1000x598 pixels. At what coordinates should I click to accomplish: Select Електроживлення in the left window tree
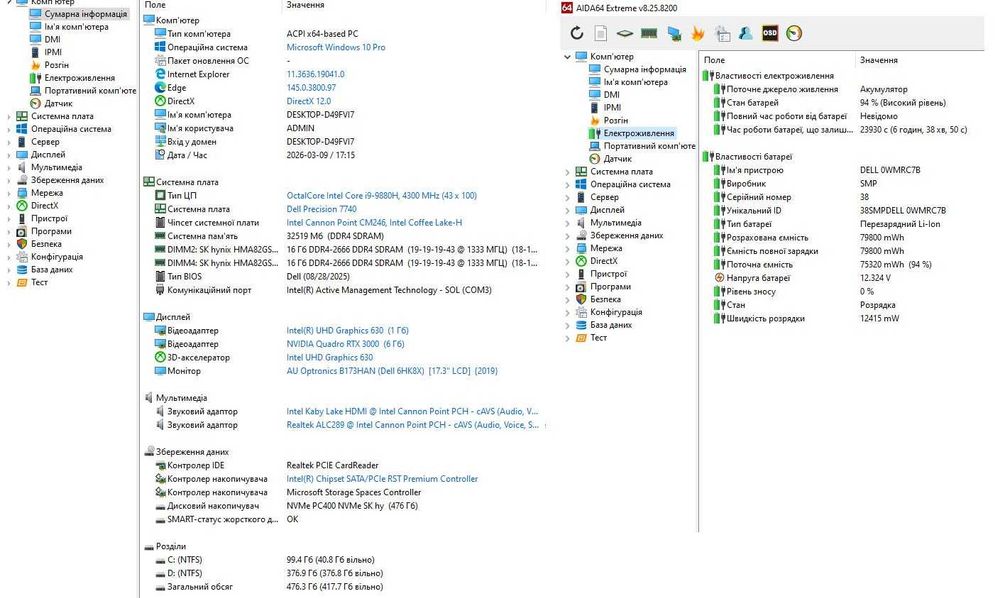pos(80,78)
